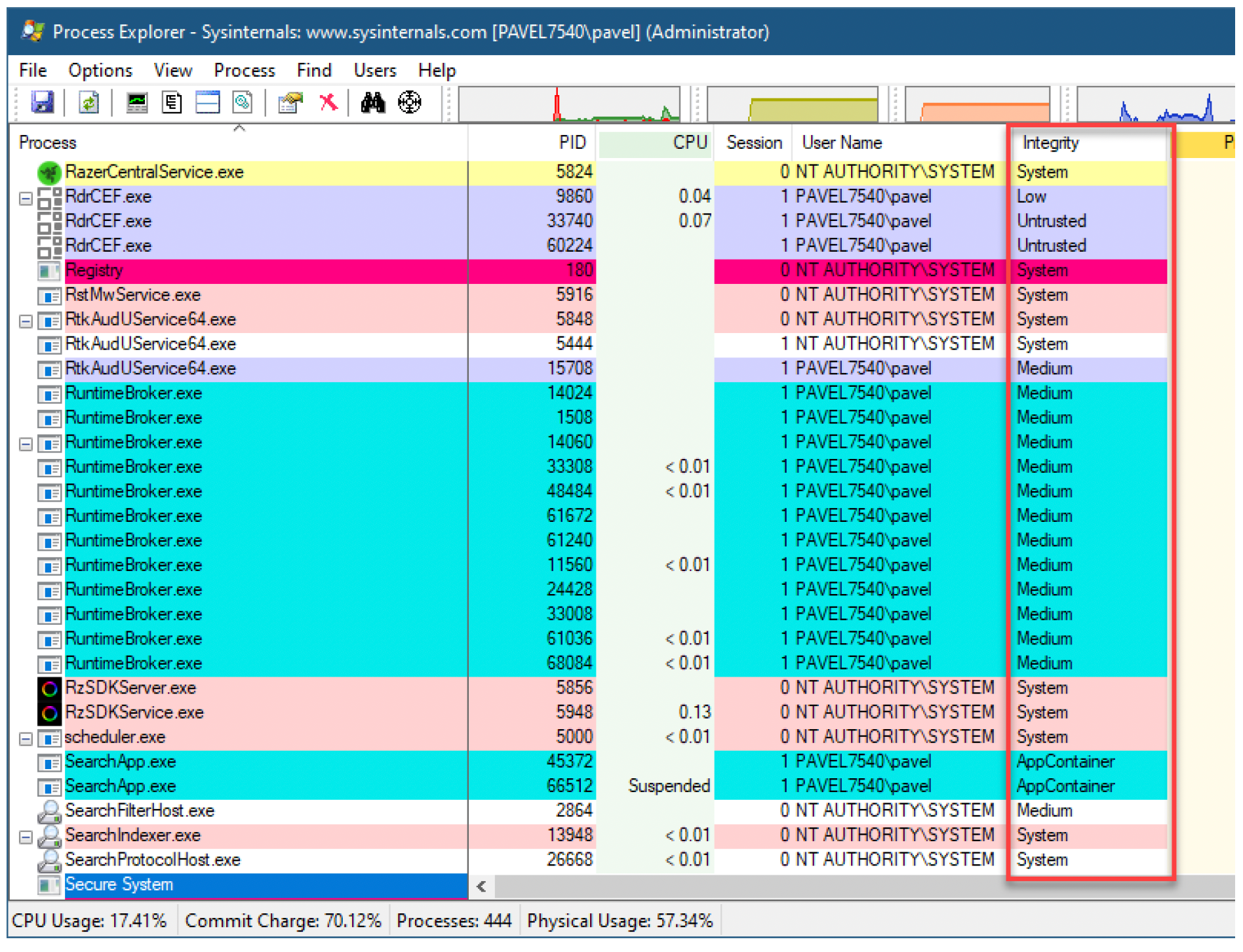Click the Razer icon beside RazerCentralService.exe

pyautogui.click(x=49, y=173)
